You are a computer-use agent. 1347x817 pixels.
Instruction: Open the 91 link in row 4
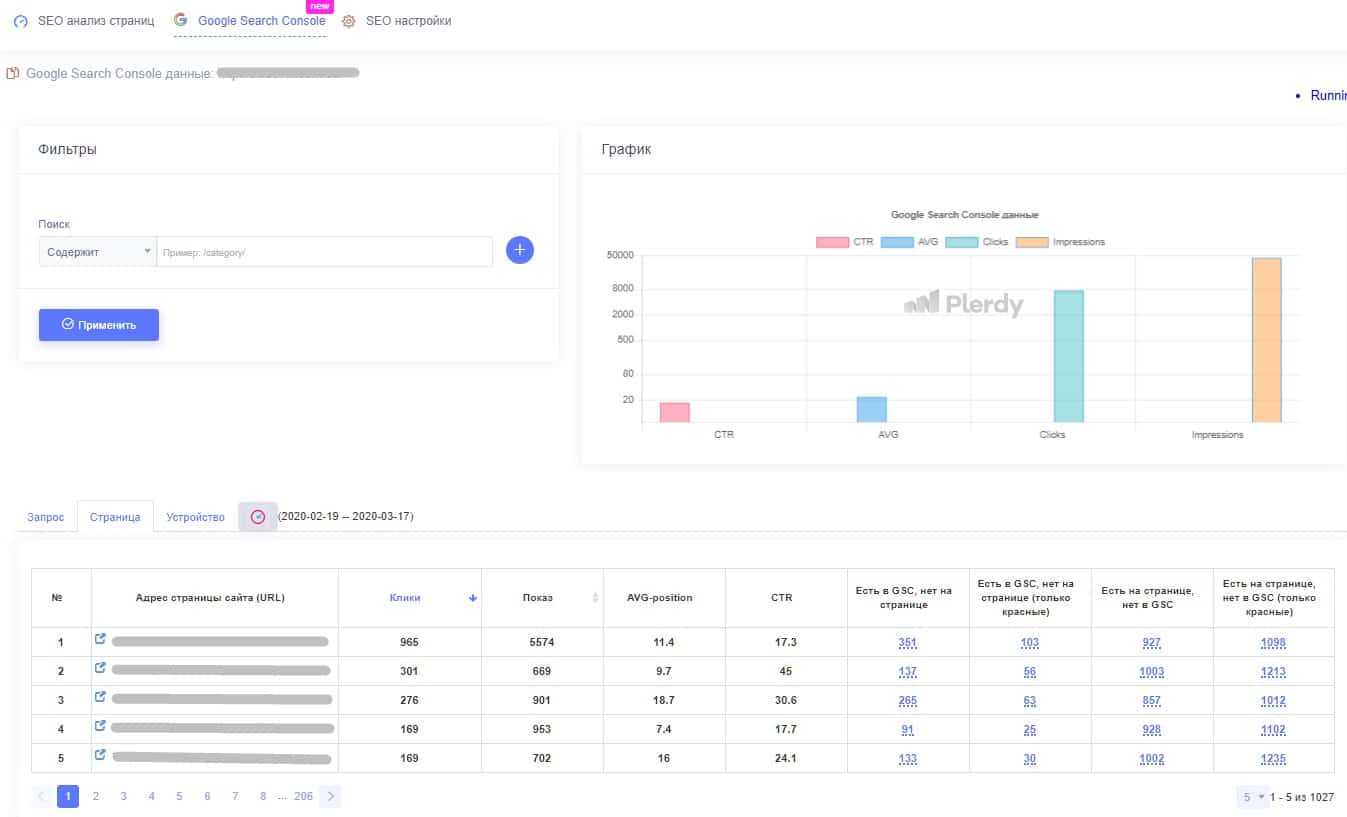(x=908, y=730)
